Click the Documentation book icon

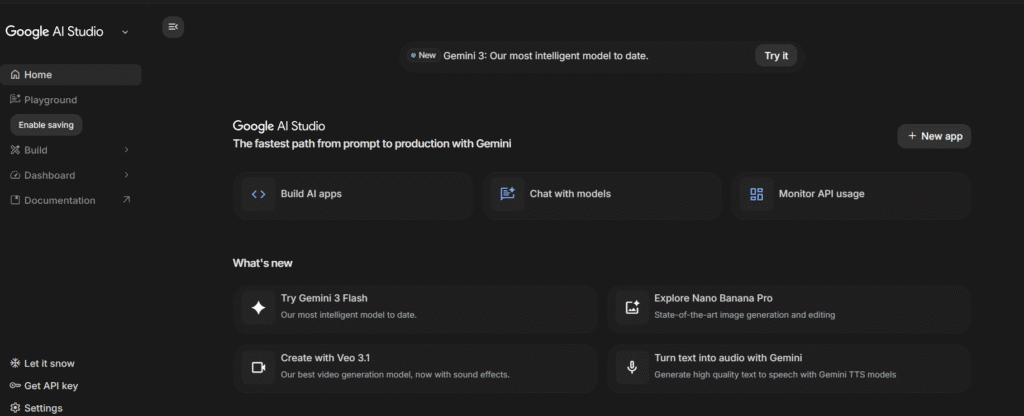click(x=16, y=200)
